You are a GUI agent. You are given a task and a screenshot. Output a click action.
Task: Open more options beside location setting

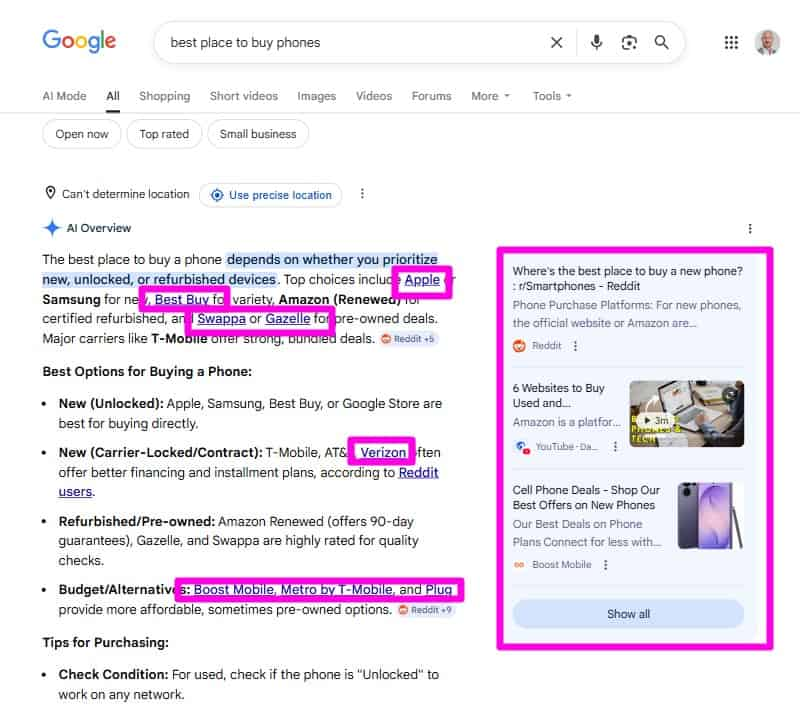(x=362, y=194)
